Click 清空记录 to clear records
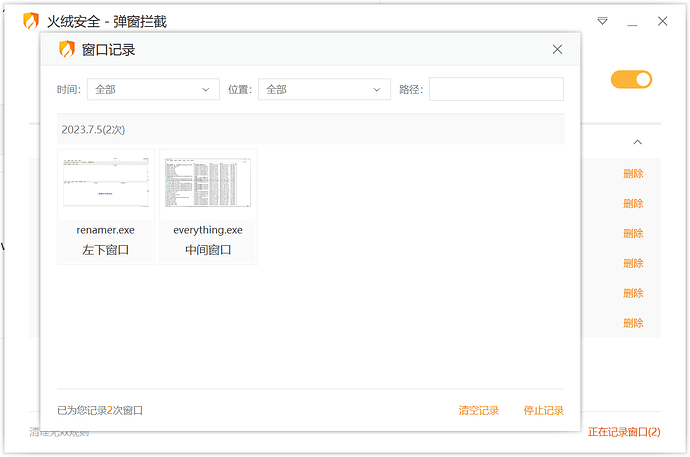Viewport: 690px width, 457px height. tap(479, 411)
